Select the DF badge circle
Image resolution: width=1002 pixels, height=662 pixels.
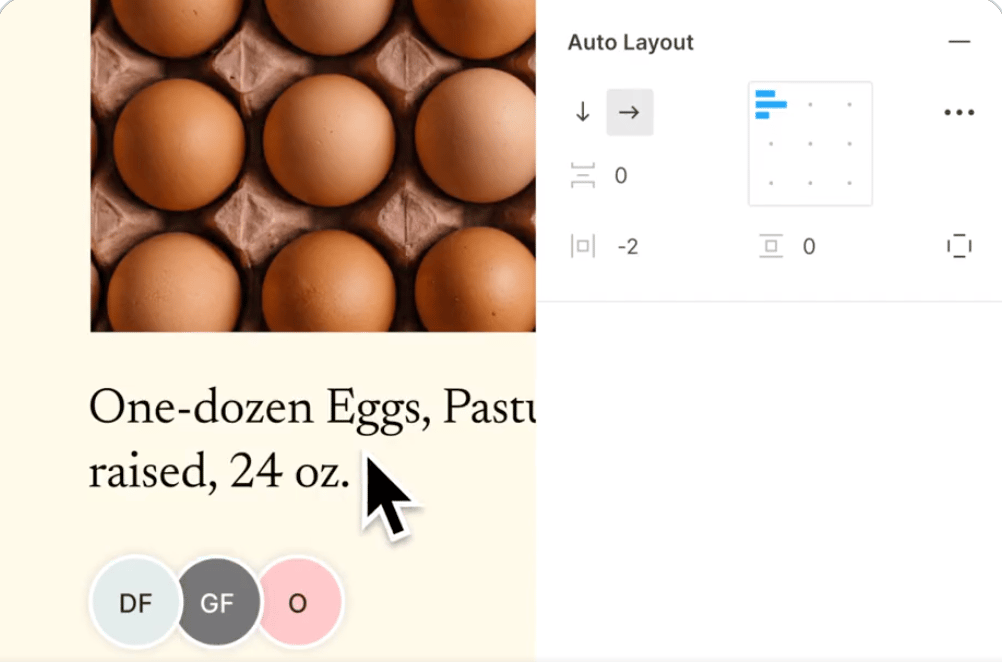[135, 602]
